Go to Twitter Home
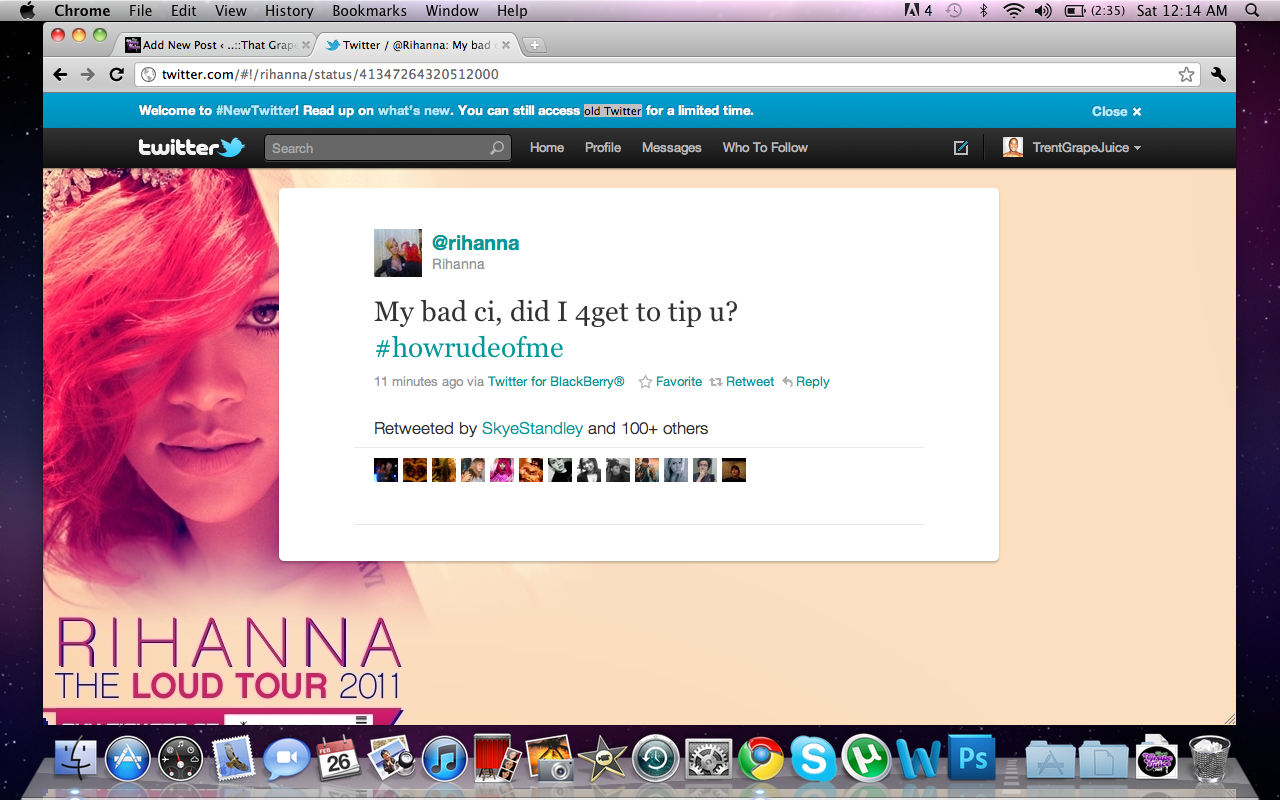1280x800 pixels. [x=547, y=148]
